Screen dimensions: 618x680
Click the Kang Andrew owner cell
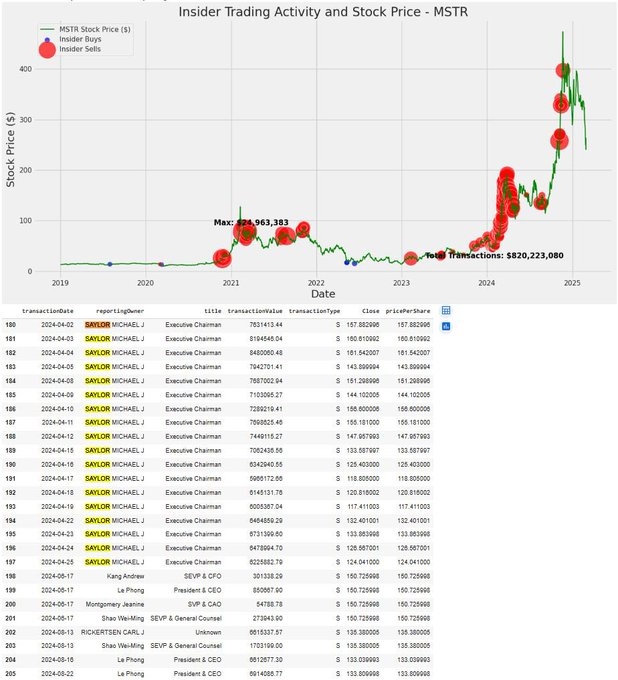(125, 576)
